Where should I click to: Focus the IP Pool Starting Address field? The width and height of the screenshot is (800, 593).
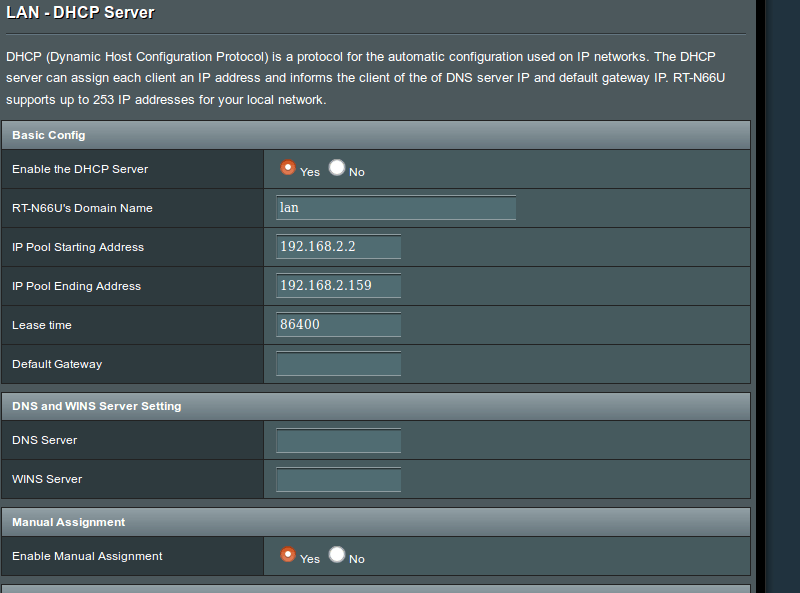pyautogui.click(x=338, y=247)
